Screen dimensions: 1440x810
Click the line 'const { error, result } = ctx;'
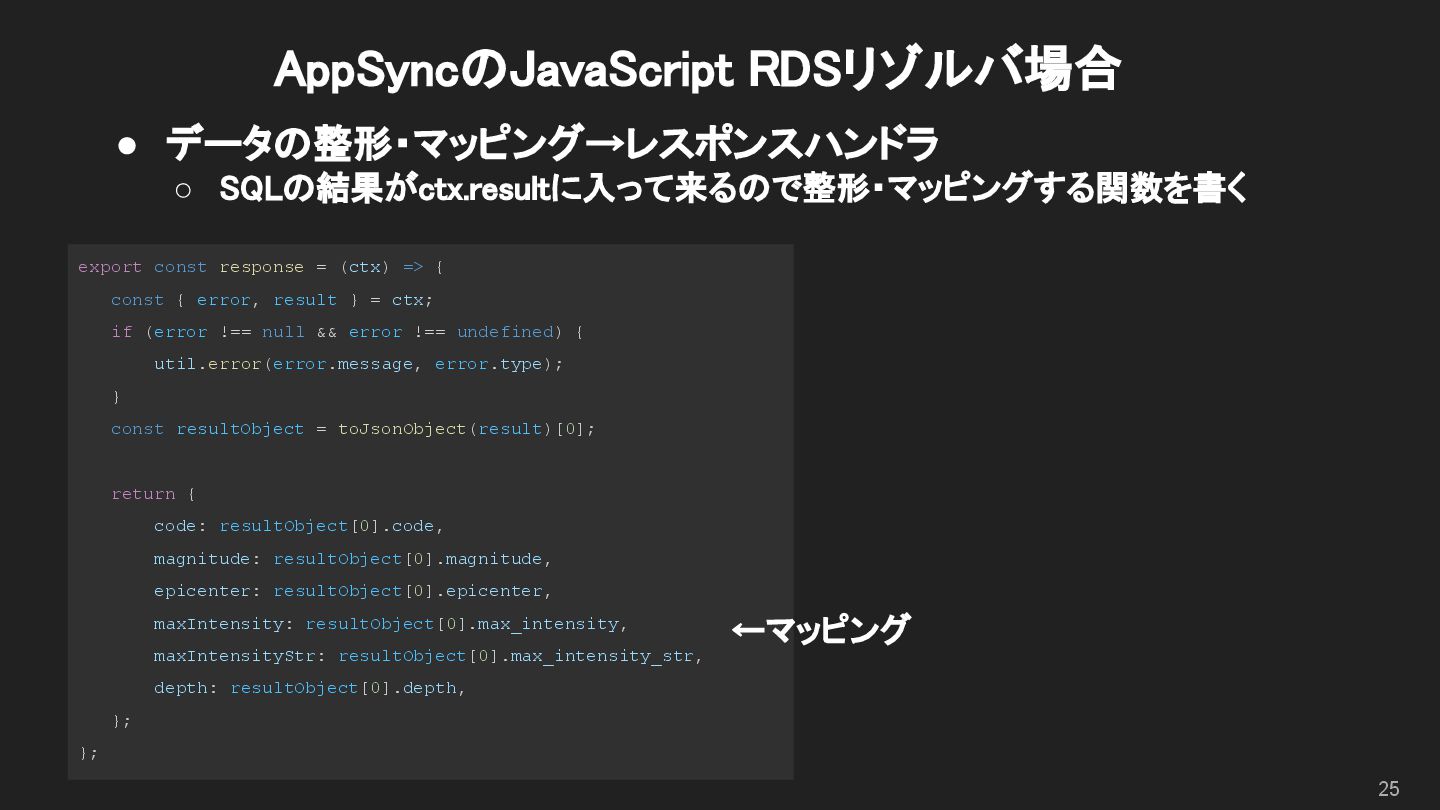tap(272, 300)
